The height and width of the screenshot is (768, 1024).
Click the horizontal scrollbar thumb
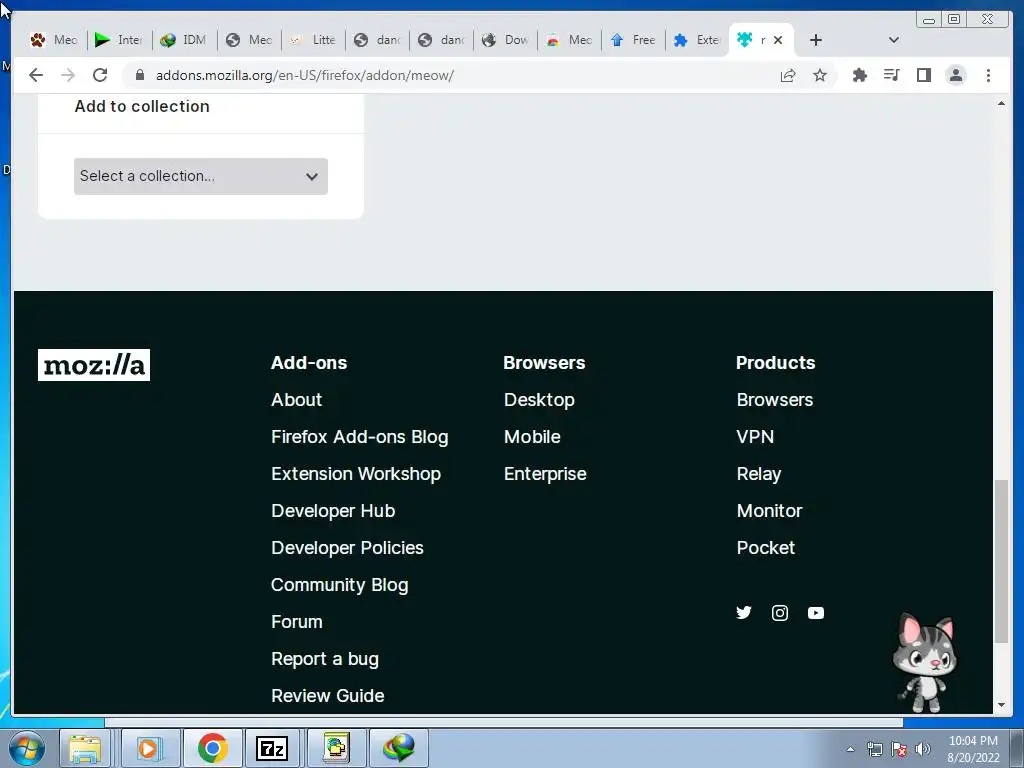coord(504,722)
